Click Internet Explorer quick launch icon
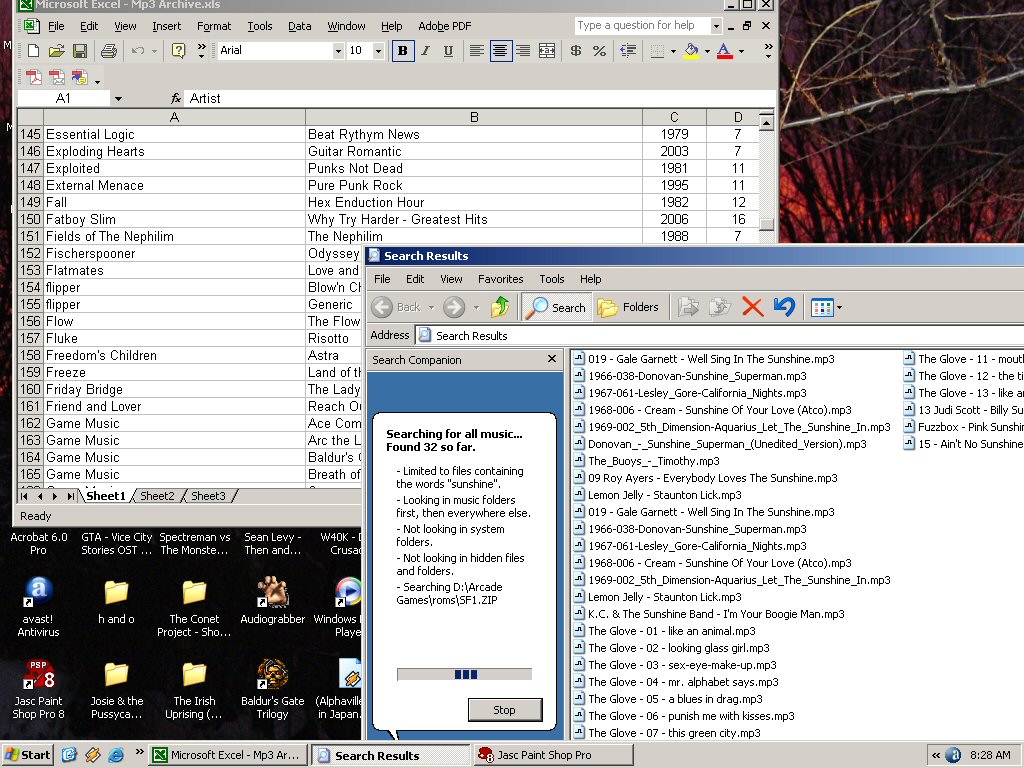Viewport: 1024px width, 768px height. click(x=116, y=755)
